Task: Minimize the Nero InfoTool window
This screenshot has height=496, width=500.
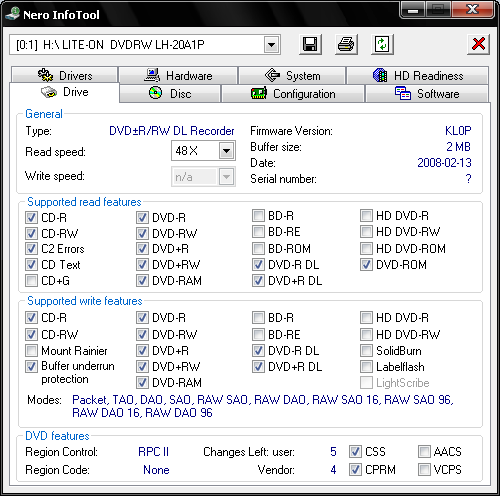Action: 413,10
